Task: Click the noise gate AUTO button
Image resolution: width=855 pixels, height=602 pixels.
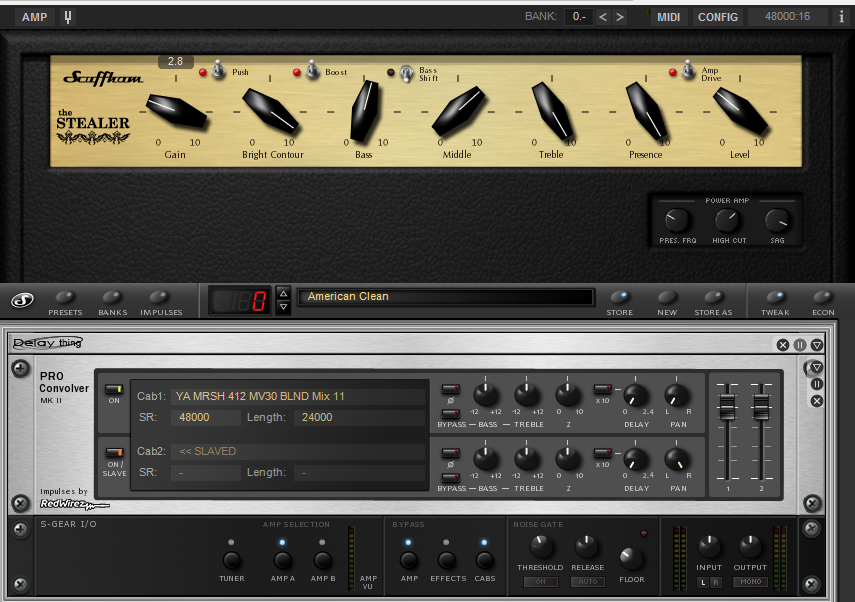Action: click(x=588, y=582)
